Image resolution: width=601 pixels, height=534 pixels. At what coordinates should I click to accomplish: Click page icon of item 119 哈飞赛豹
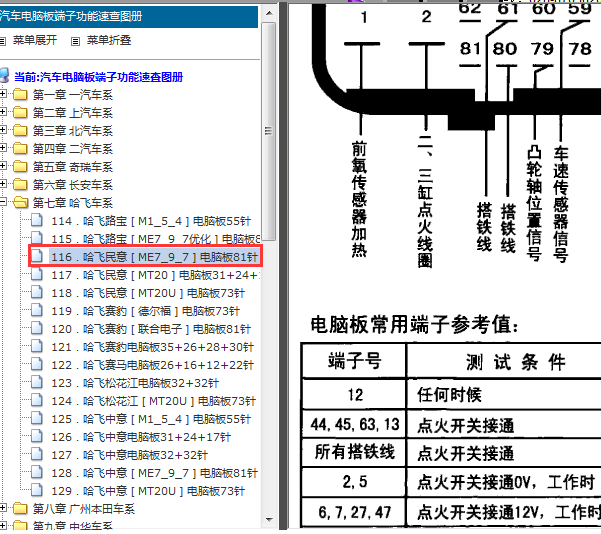[x=37, y=310]
